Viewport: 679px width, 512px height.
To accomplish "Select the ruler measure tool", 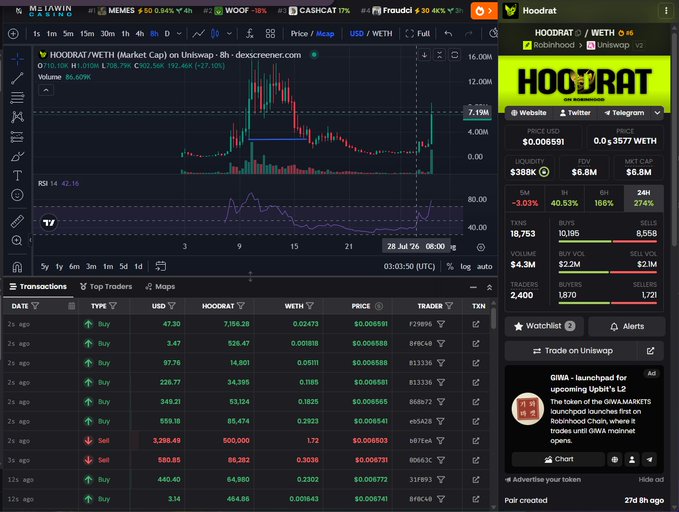I will [17, 221].
